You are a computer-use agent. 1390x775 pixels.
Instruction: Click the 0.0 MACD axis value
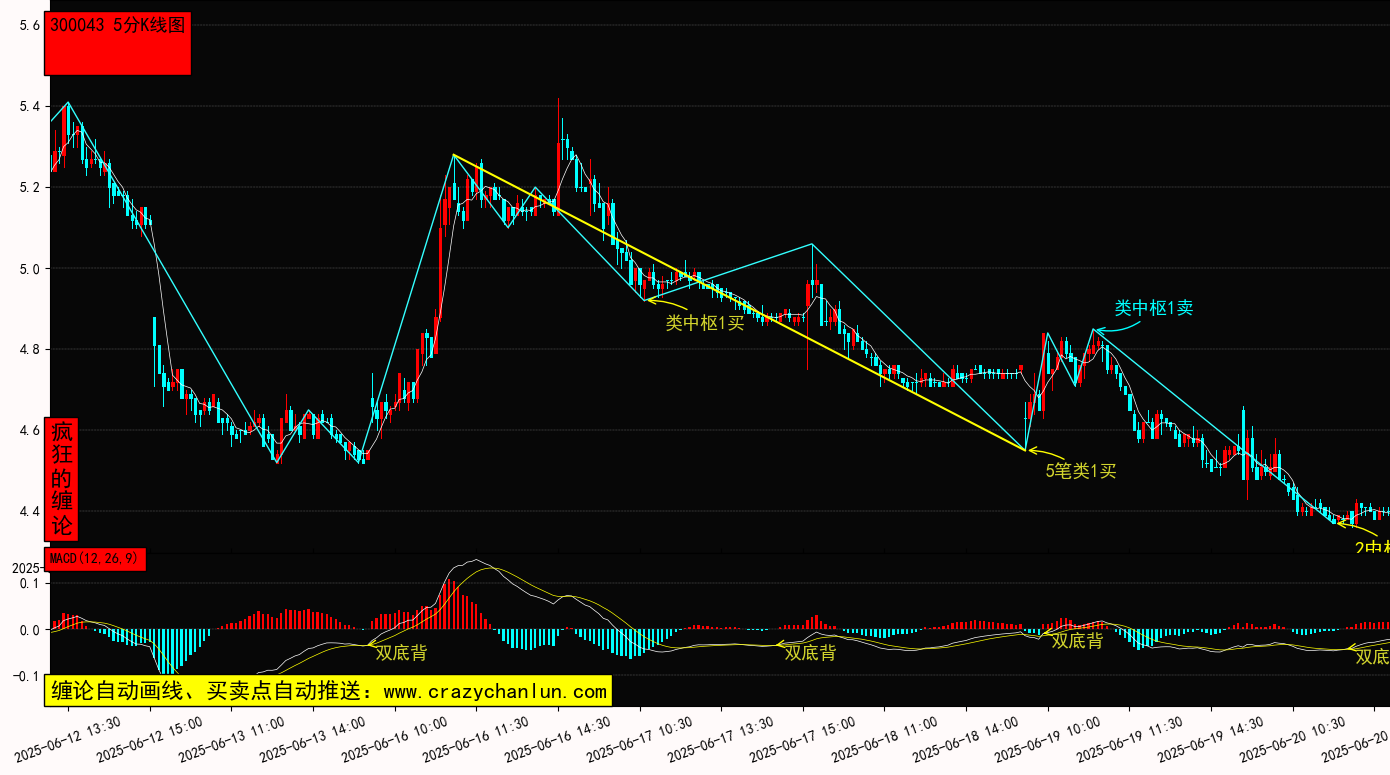pyautogui.click(x=29, y=630)
